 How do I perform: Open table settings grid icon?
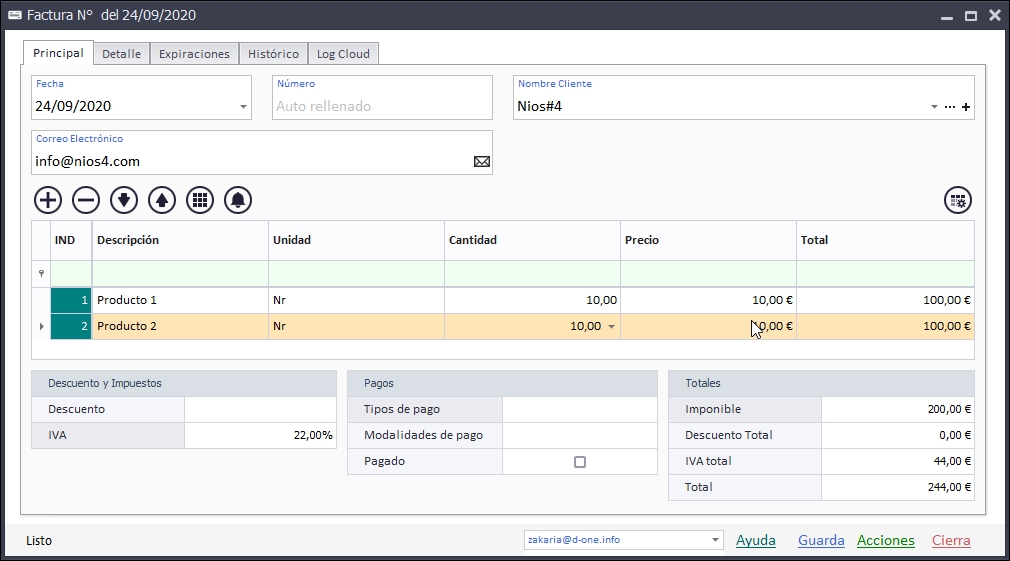[x=958, y=200]
